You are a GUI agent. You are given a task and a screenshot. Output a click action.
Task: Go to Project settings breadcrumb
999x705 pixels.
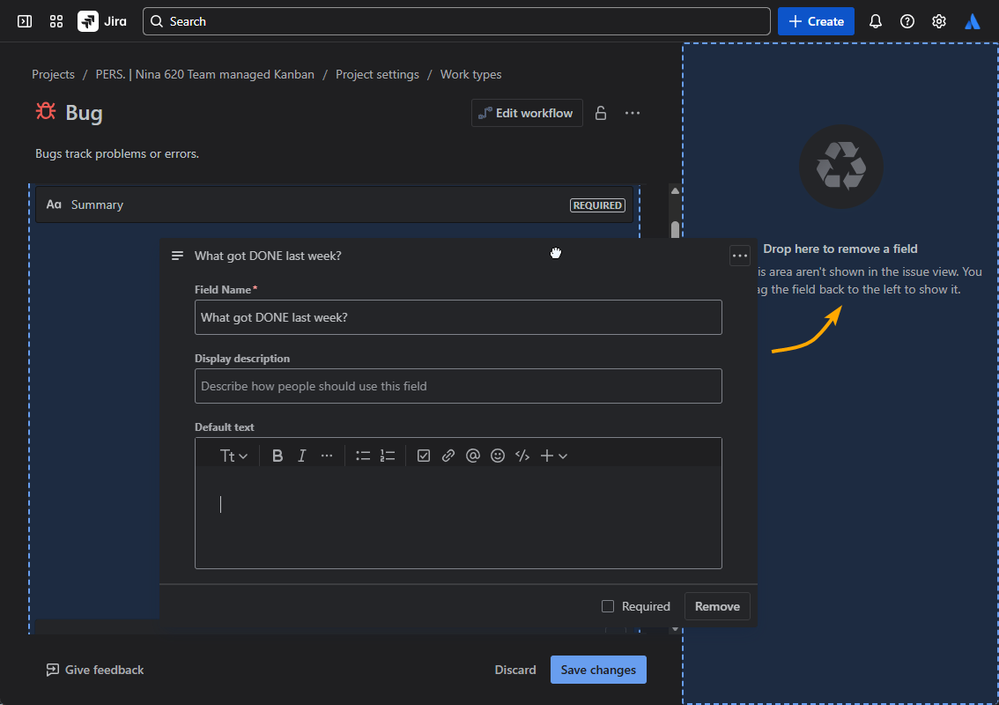click(377, 75)
